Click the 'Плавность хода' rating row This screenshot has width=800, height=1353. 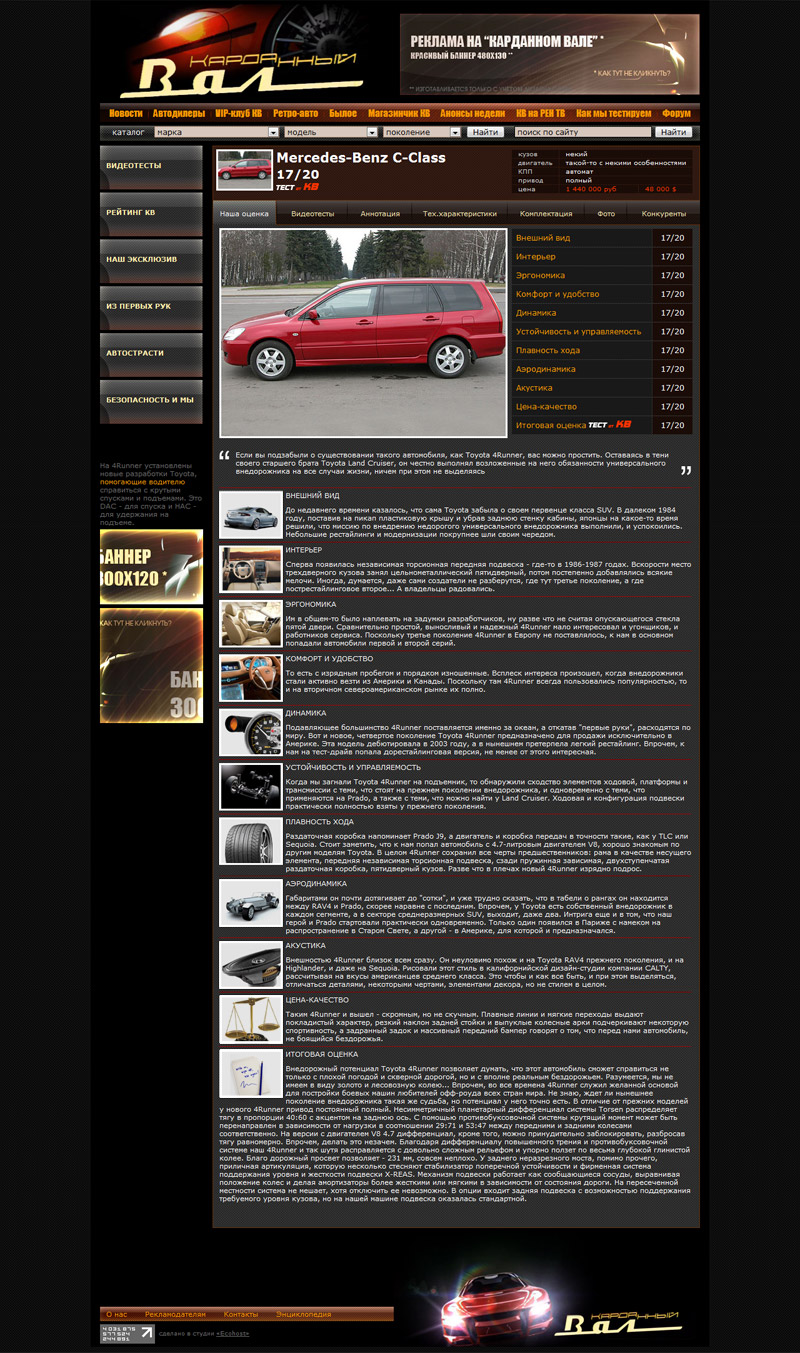[602, 350]
